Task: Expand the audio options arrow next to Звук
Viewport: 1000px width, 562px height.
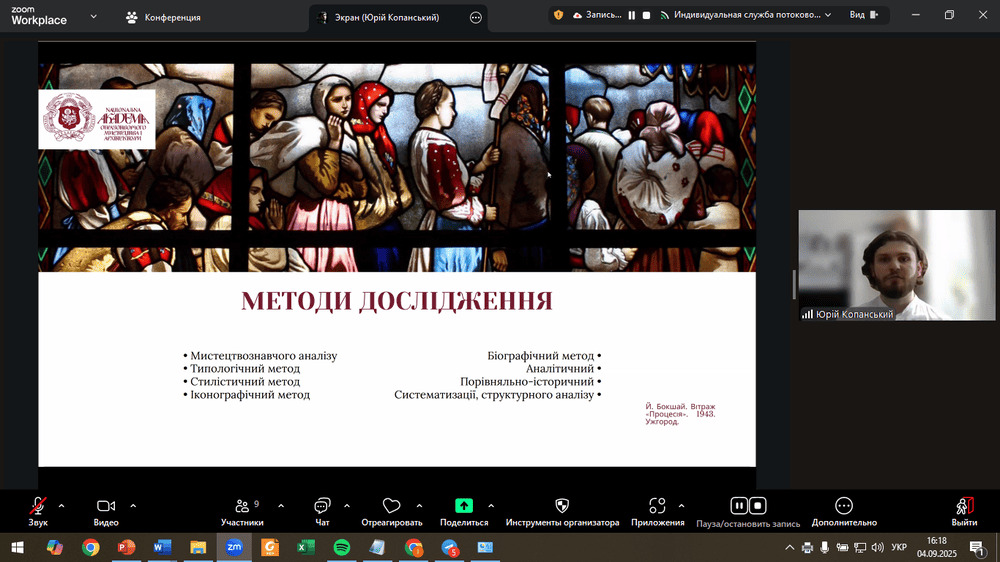Action: tap(62, 505)
